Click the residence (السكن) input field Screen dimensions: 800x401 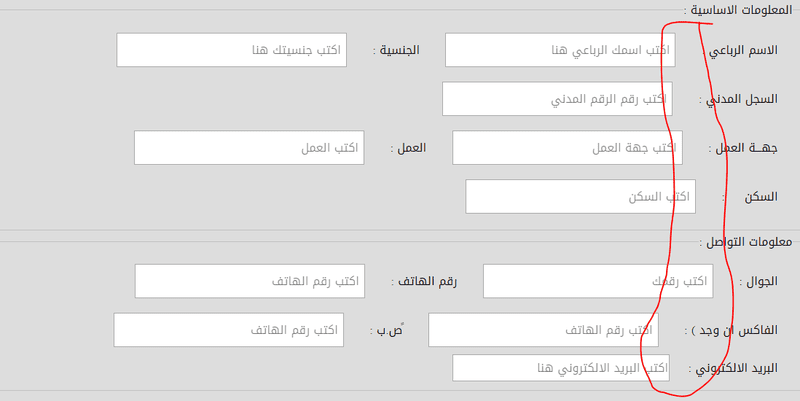pos(580,197)
